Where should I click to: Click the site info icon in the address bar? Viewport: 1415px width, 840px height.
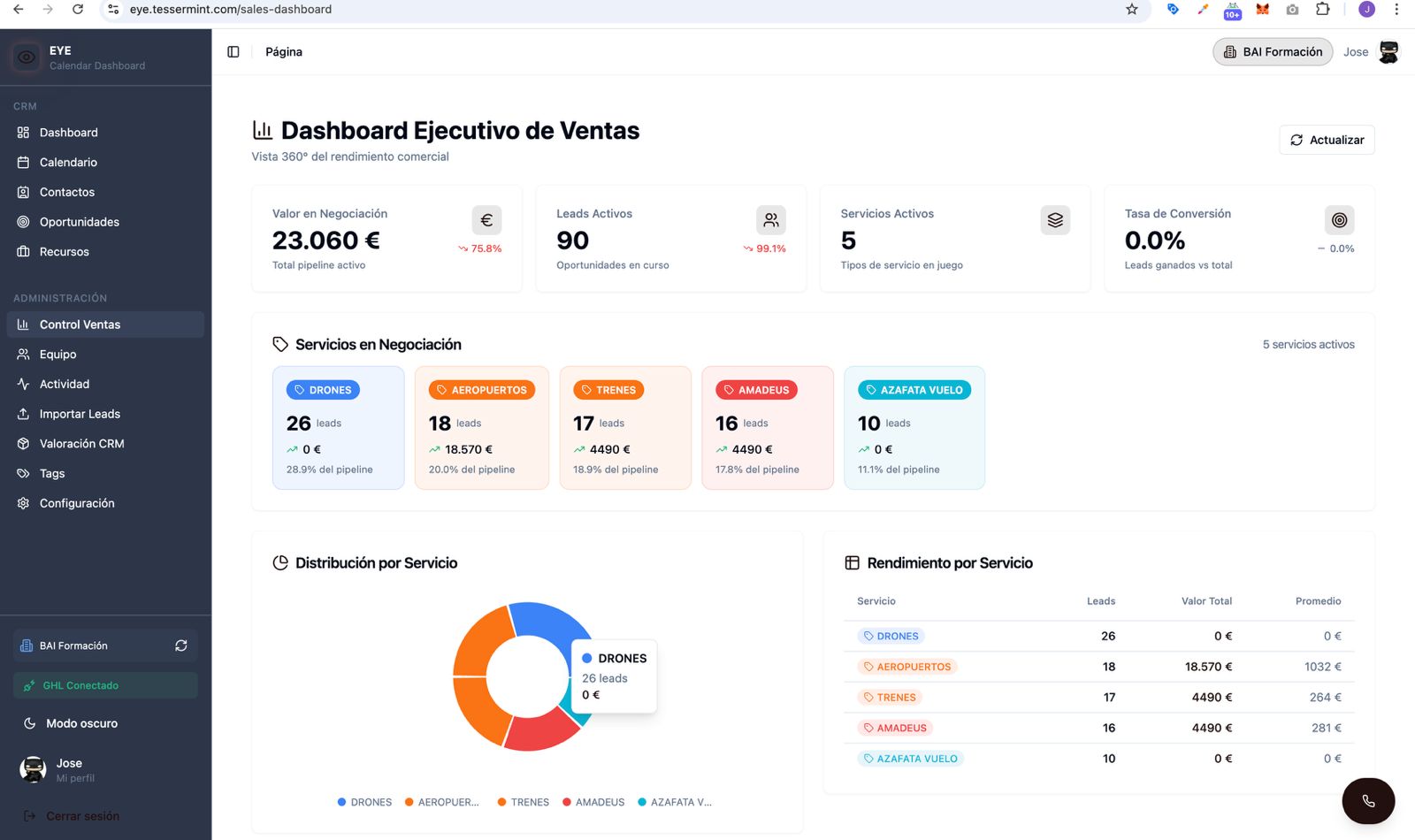pyautogui.click(x=112, y=10)
